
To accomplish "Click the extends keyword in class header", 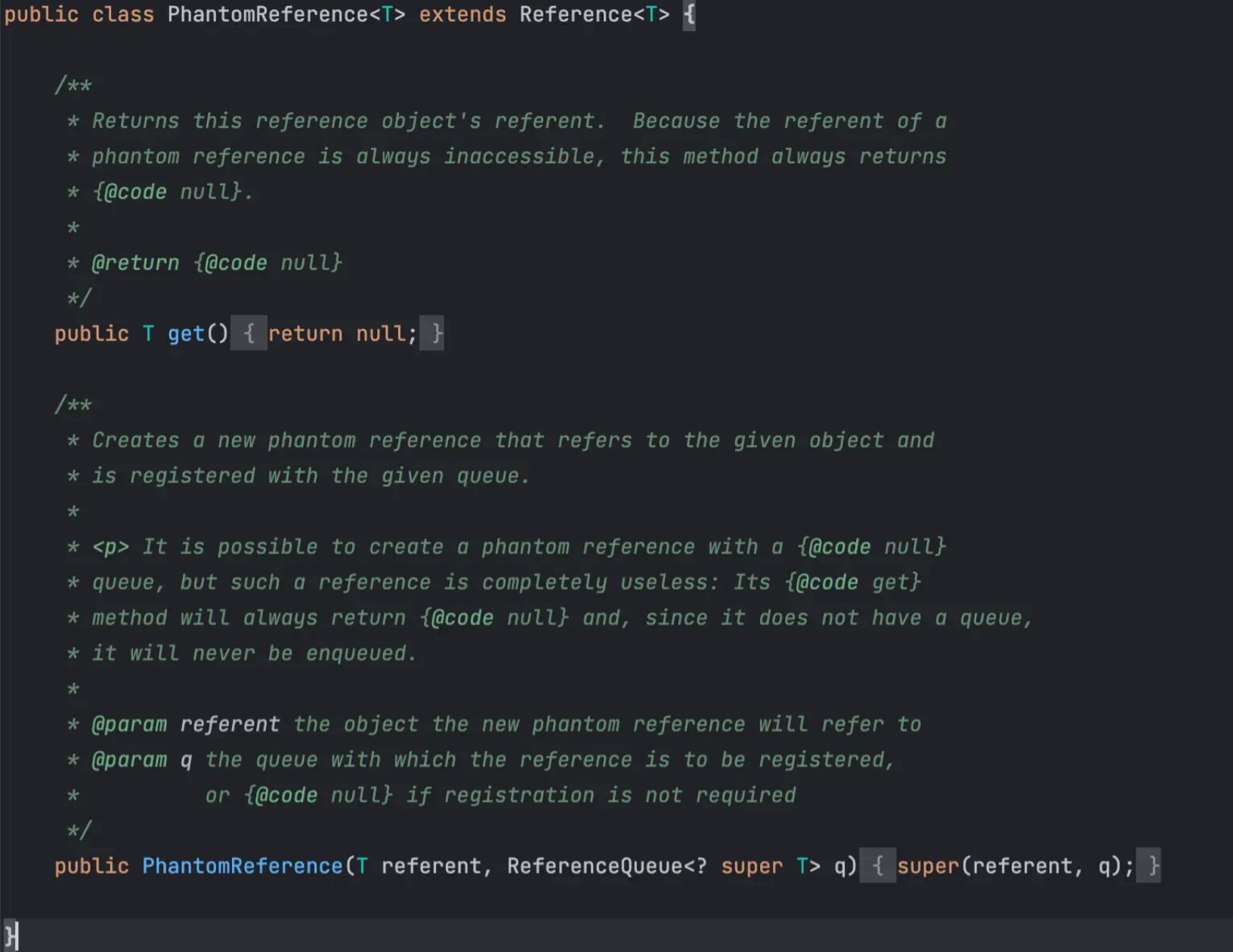I will [462, 14].
